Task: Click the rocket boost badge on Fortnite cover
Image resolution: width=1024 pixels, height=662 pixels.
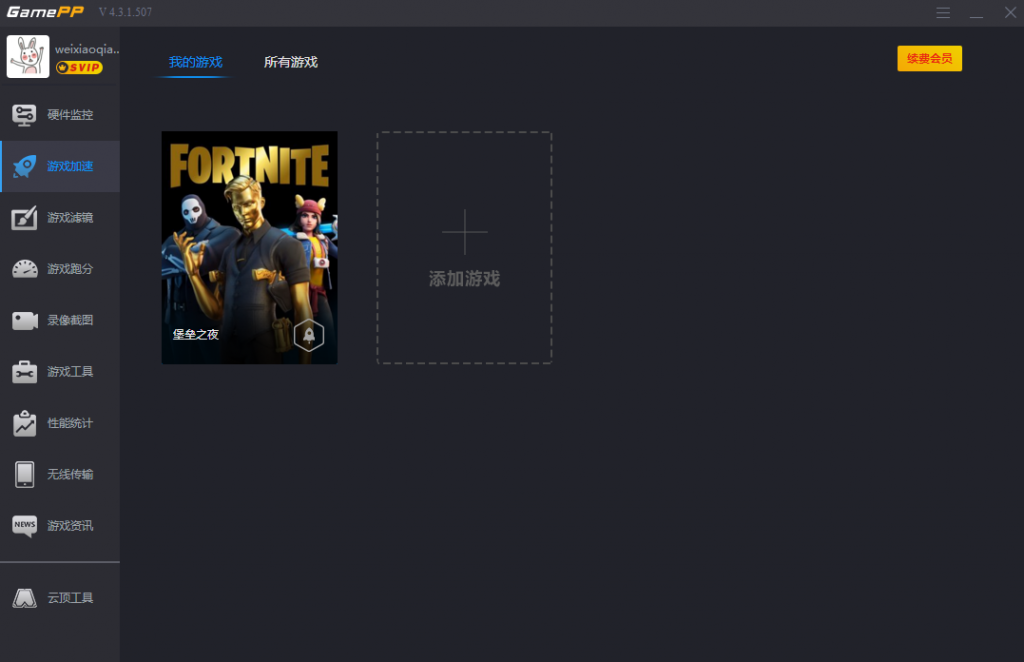Action: [x=309, y=336]
